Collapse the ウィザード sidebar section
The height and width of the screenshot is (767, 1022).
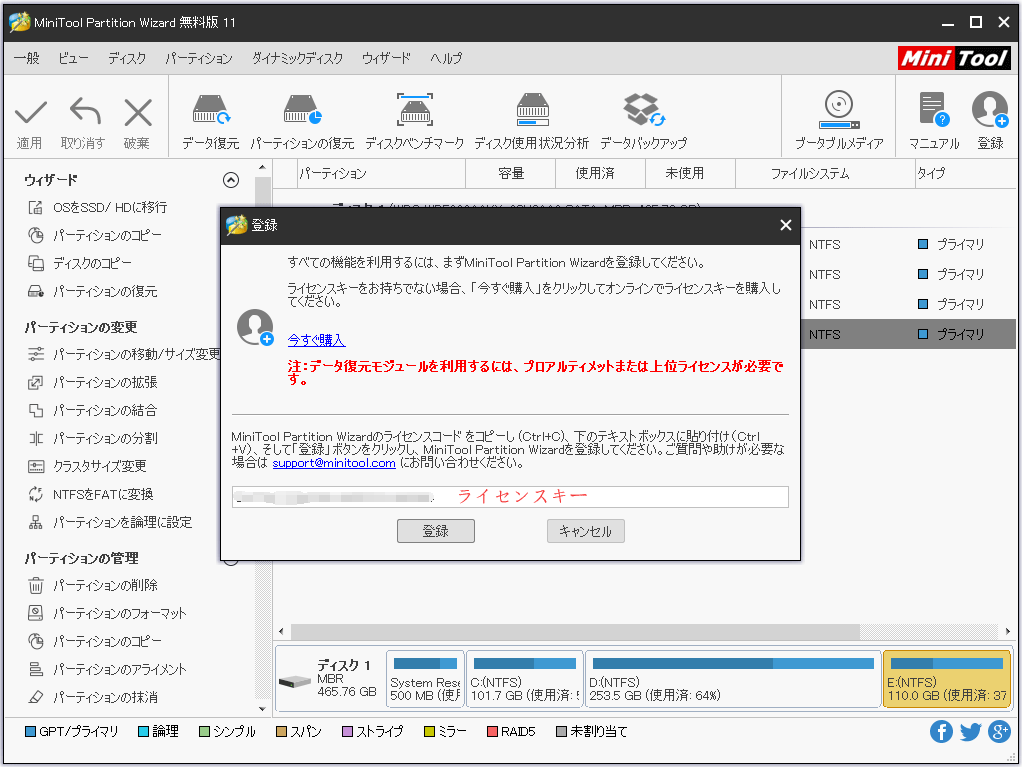[230, 180]
